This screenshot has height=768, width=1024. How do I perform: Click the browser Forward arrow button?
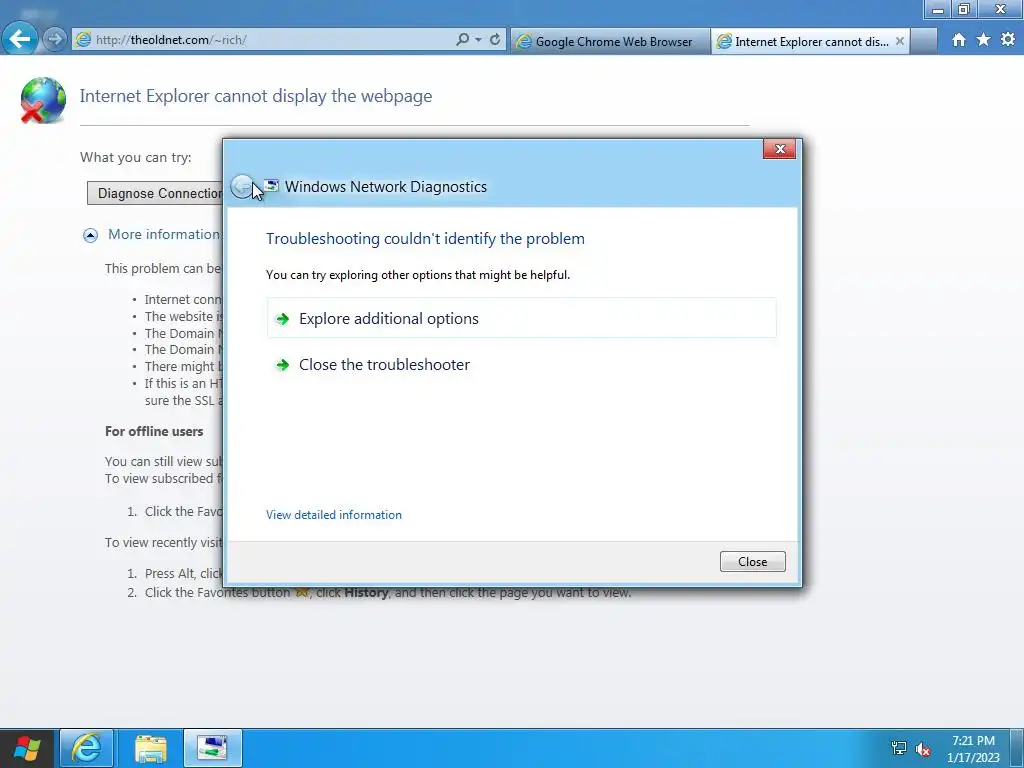coord(55,40)
